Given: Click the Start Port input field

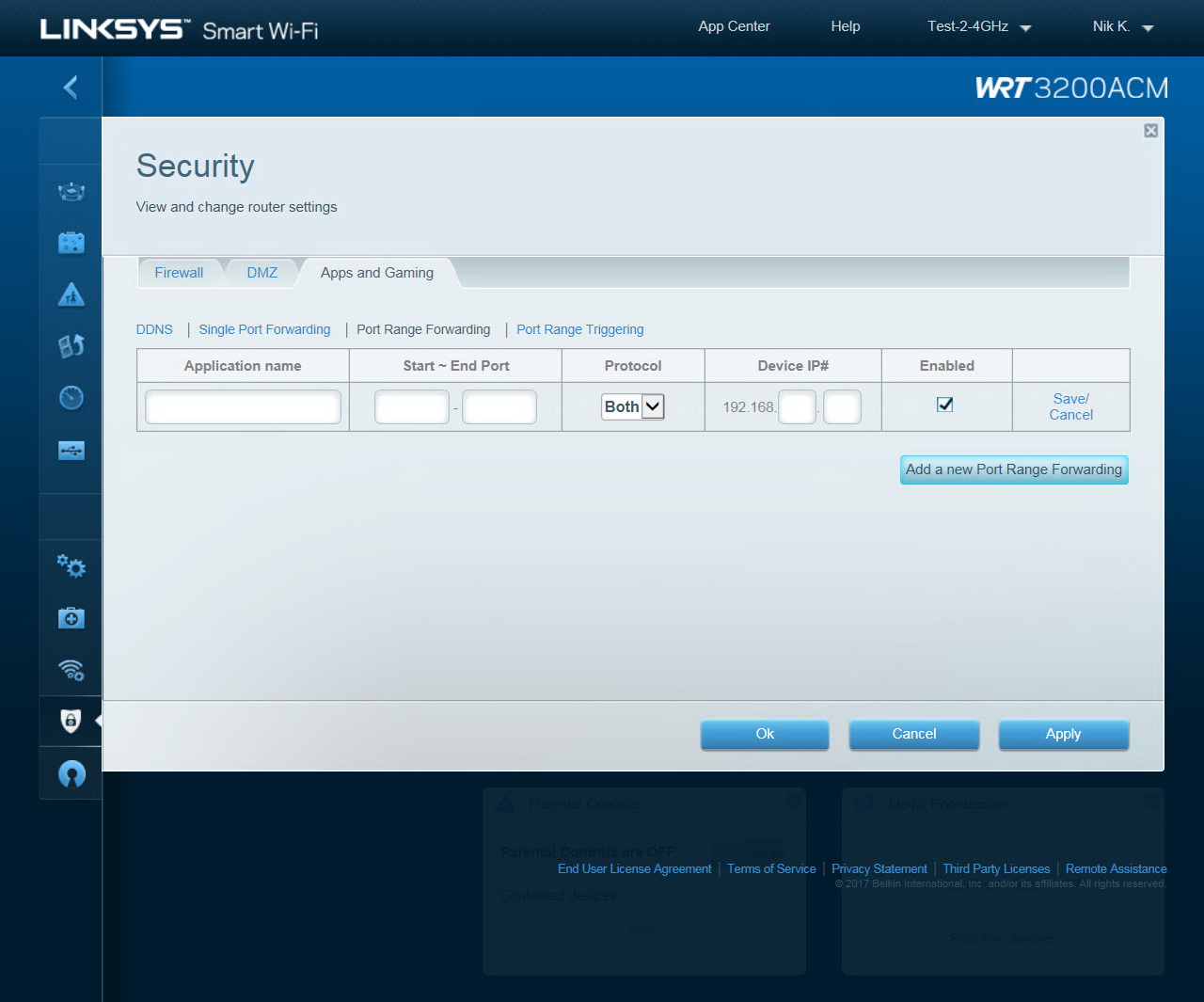Looking at the screenshot, I should 412,407.
